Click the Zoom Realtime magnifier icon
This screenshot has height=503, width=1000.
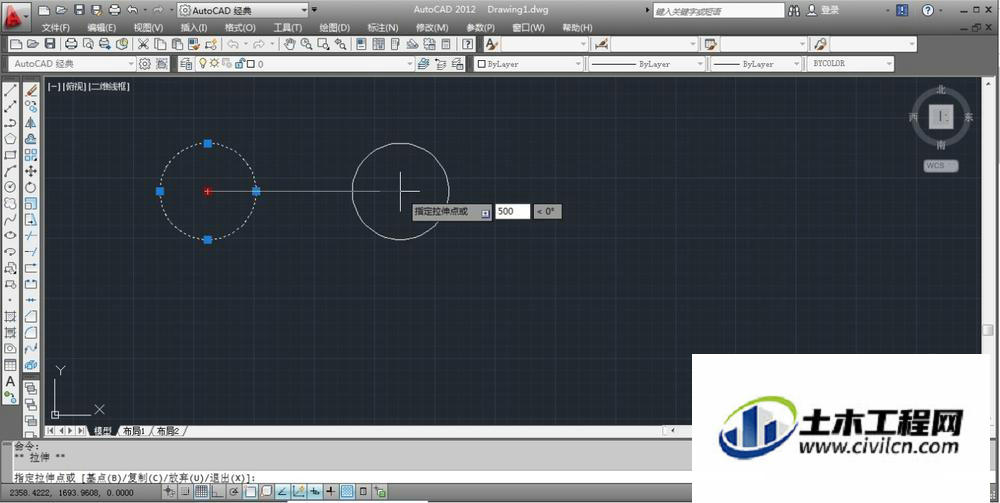(x=307, y=44)
